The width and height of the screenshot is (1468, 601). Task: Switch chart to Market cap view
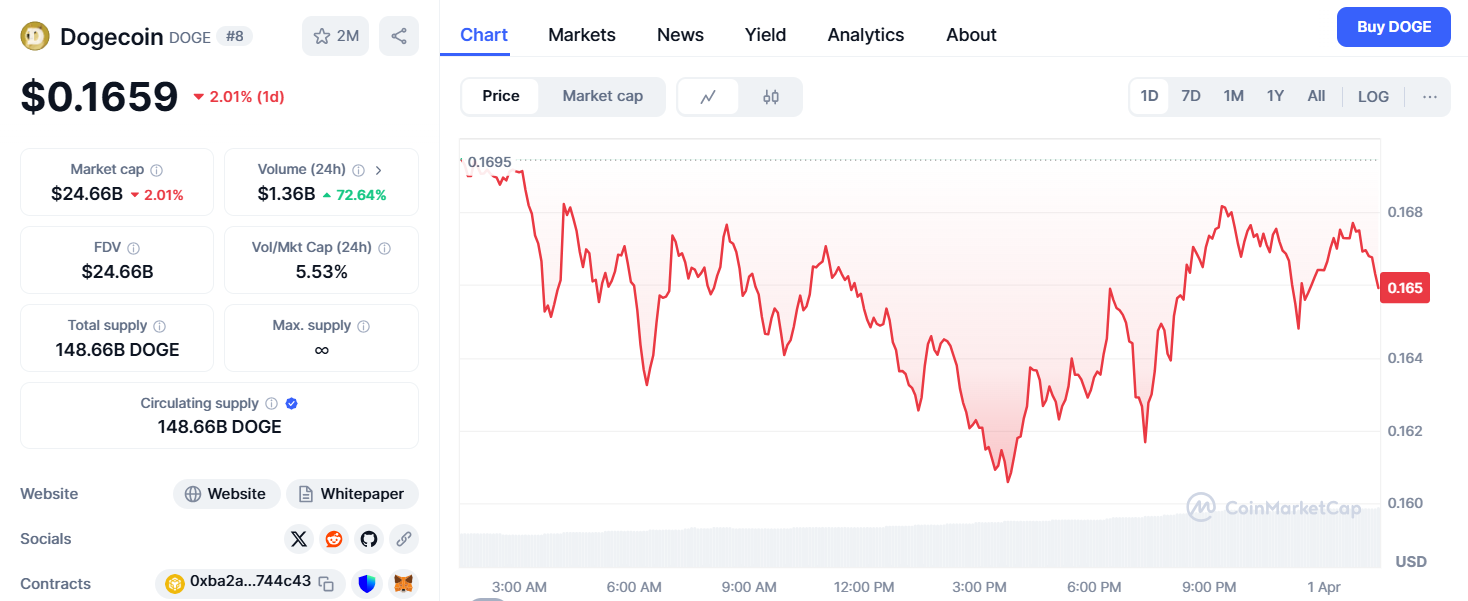click(x=602, y=96)
